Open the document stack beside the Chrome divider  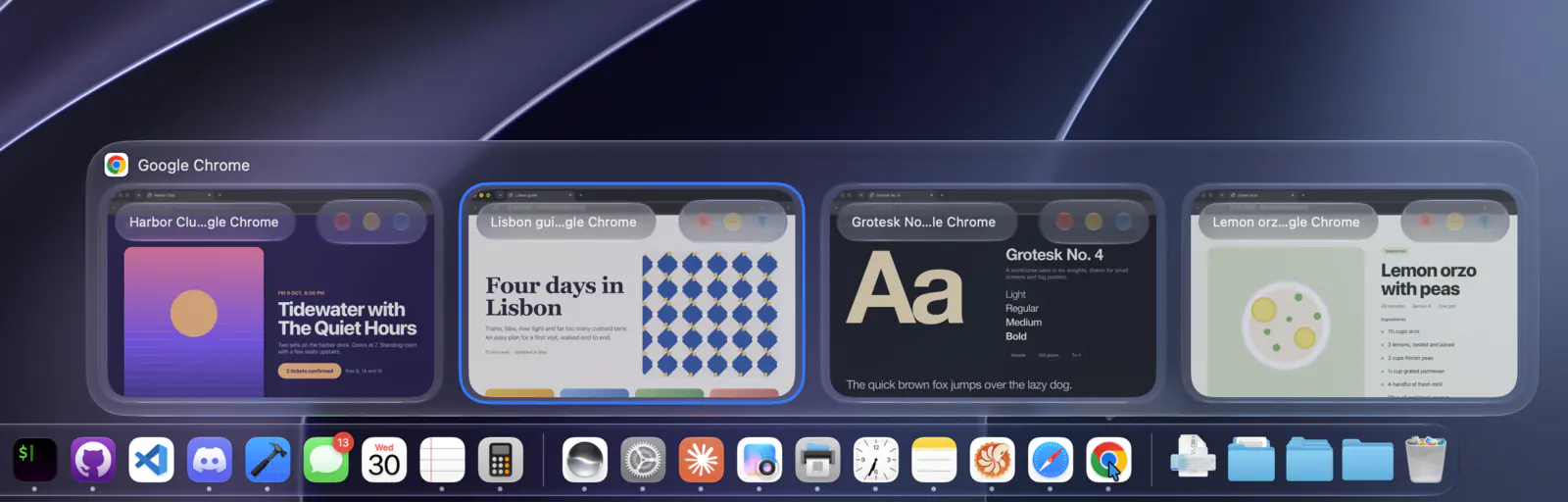pos(1193,458)
